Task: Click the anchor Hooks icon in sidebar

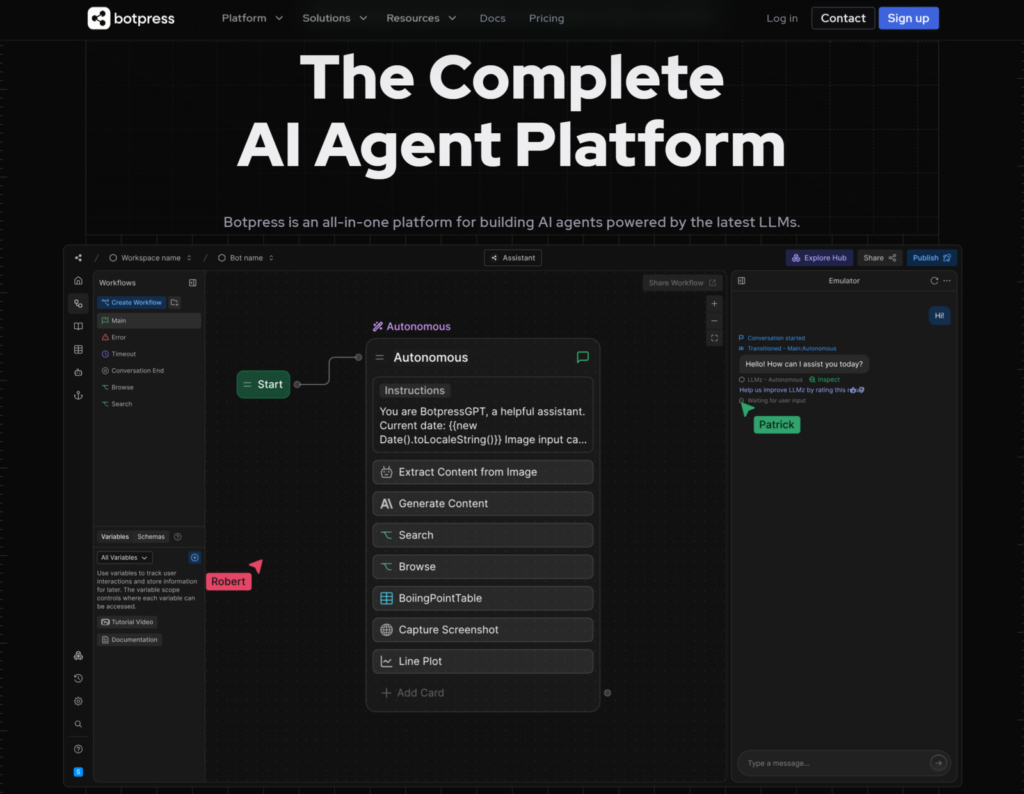Action: pos(78,396)
